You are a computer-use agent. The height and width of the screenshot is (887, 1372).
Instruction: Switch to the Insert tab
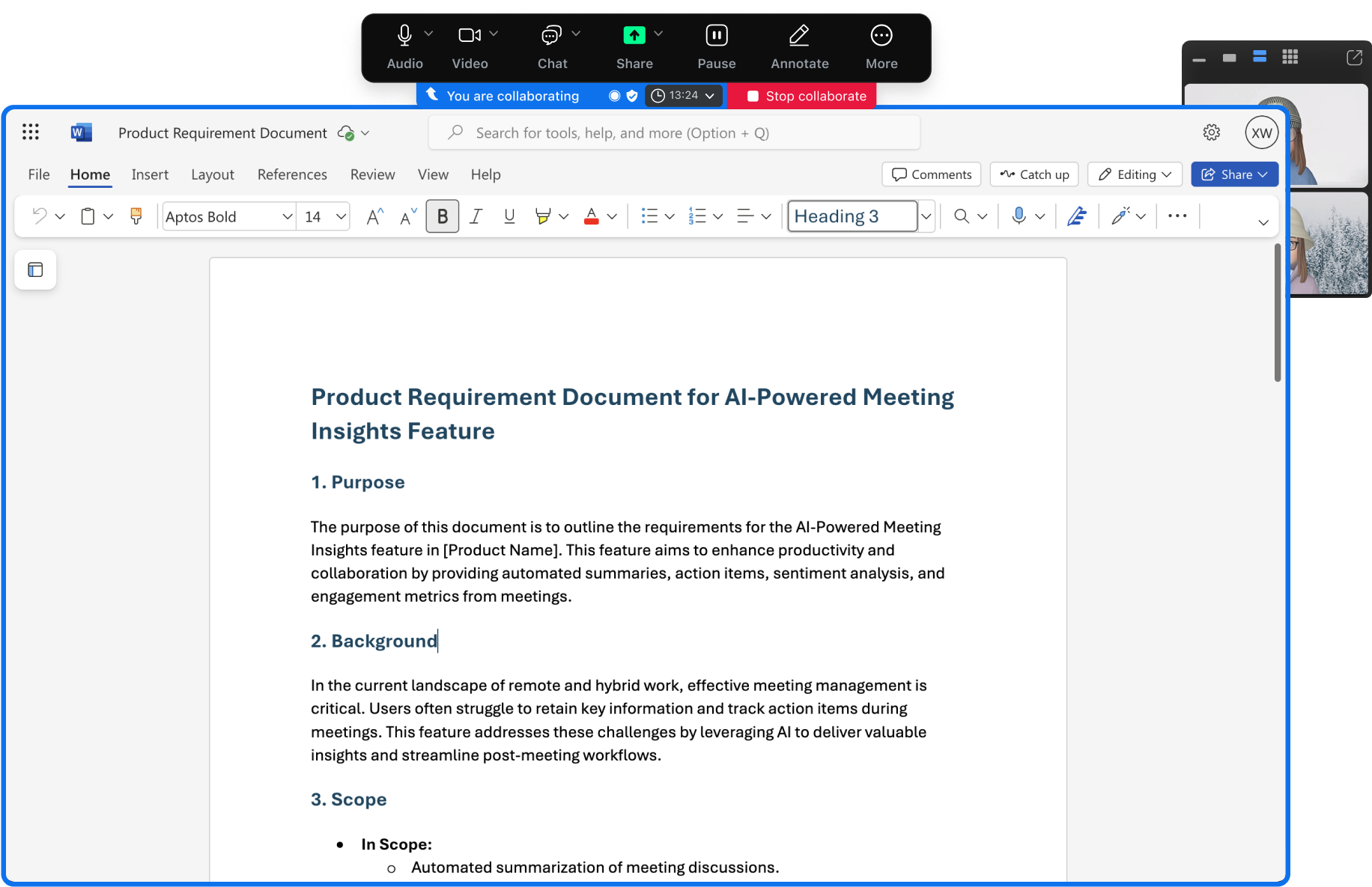click(150, 174)
